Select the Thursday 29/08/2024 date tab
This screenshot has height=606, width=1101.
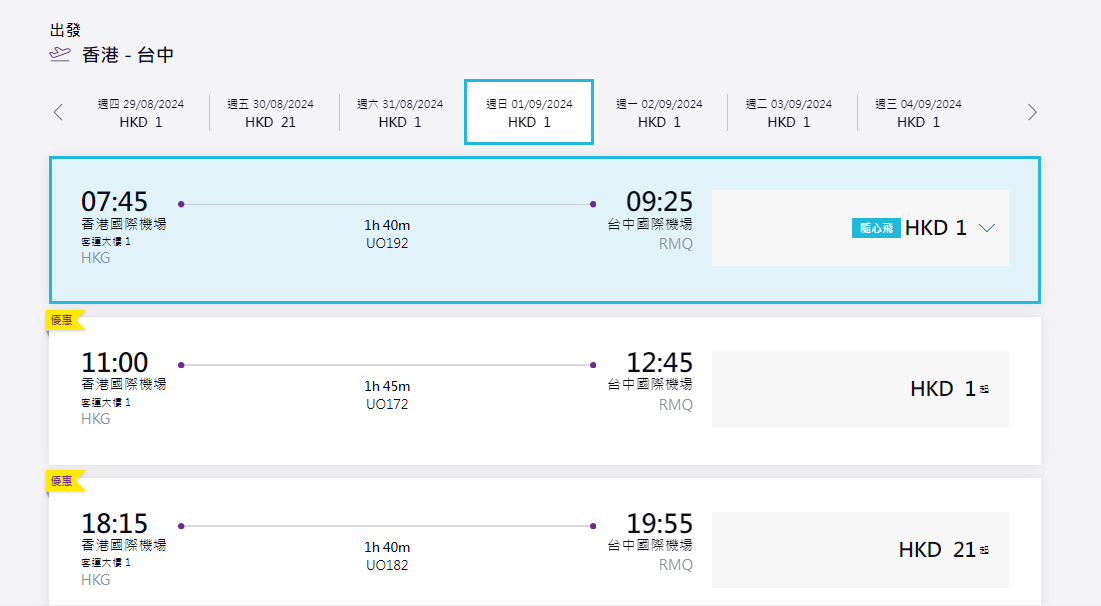pos(141,113)
